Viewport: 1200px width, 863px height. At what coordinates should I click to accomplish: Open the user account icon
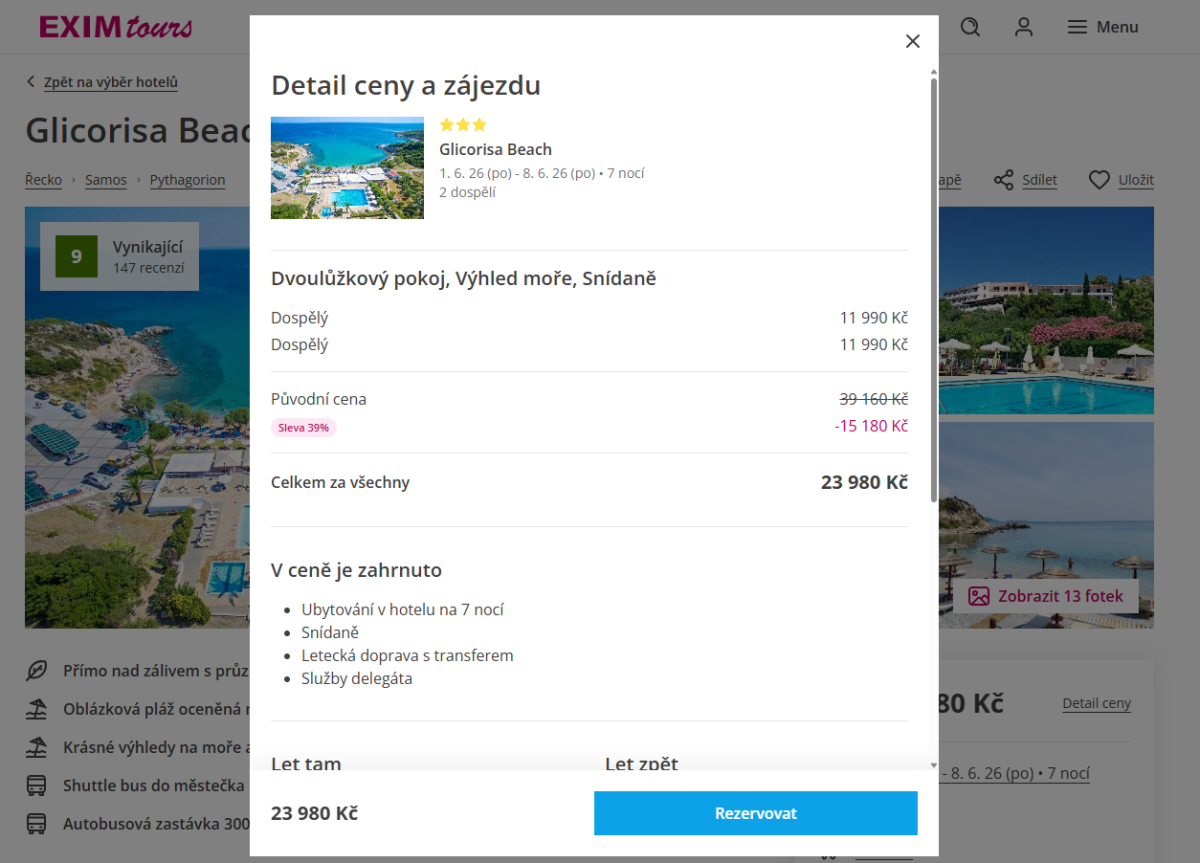click(1023, 27)
